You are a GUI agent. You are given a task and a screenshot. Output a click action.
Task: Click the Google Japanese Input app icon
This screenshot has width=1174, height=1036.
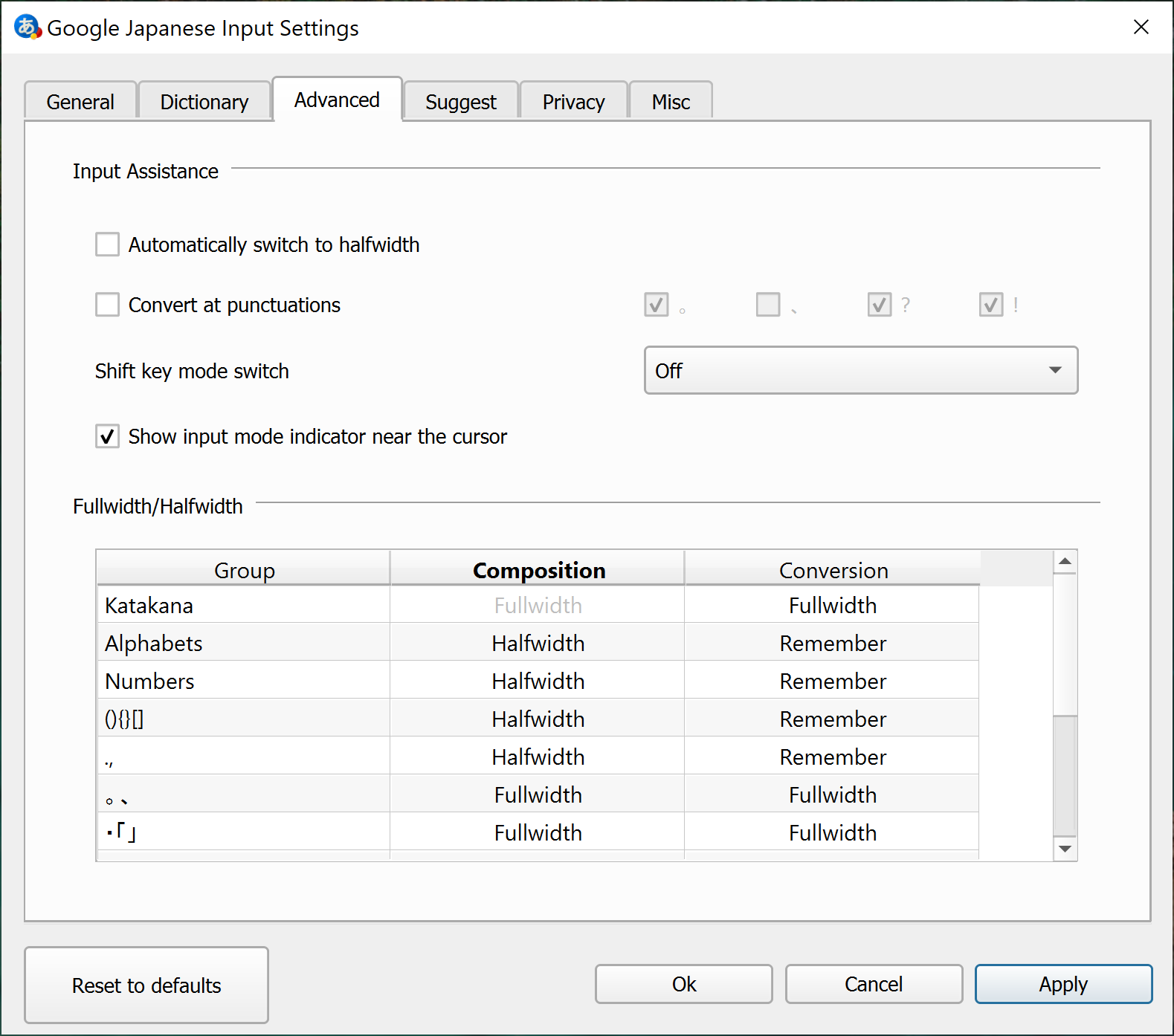click(x=28, y=27)
